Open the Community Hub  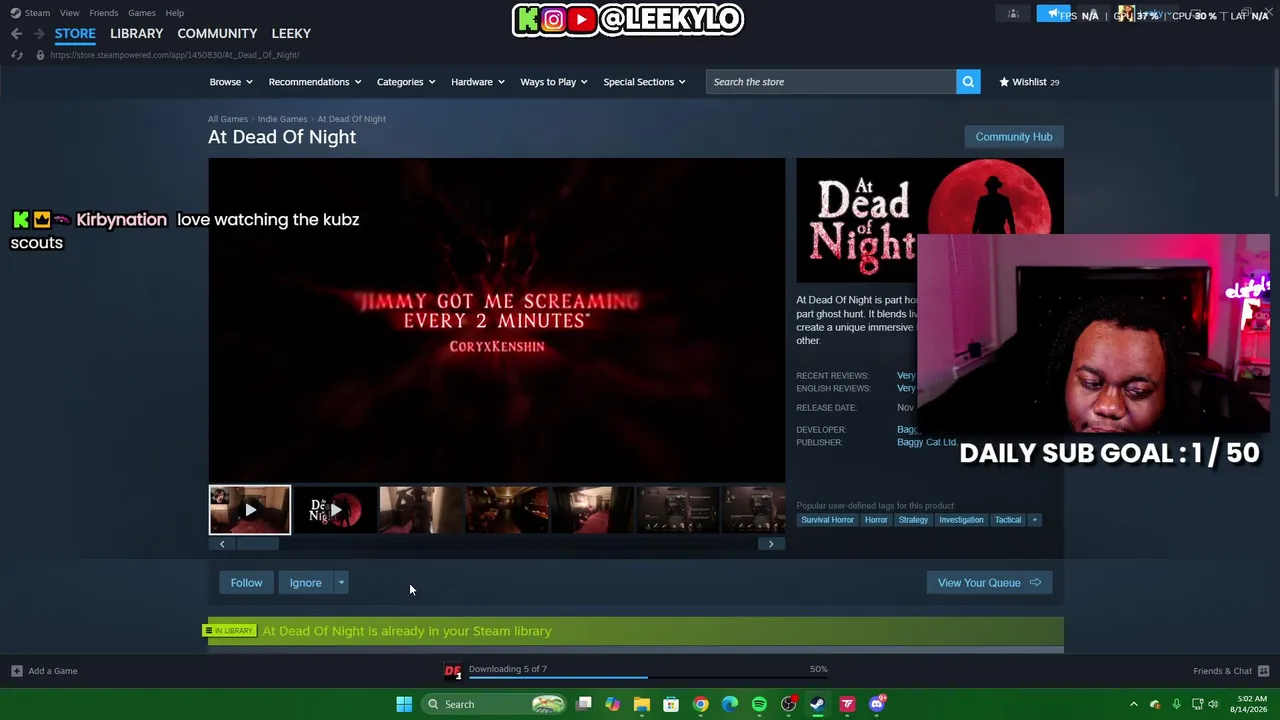pyautogui.click(x=1014, y=137)
